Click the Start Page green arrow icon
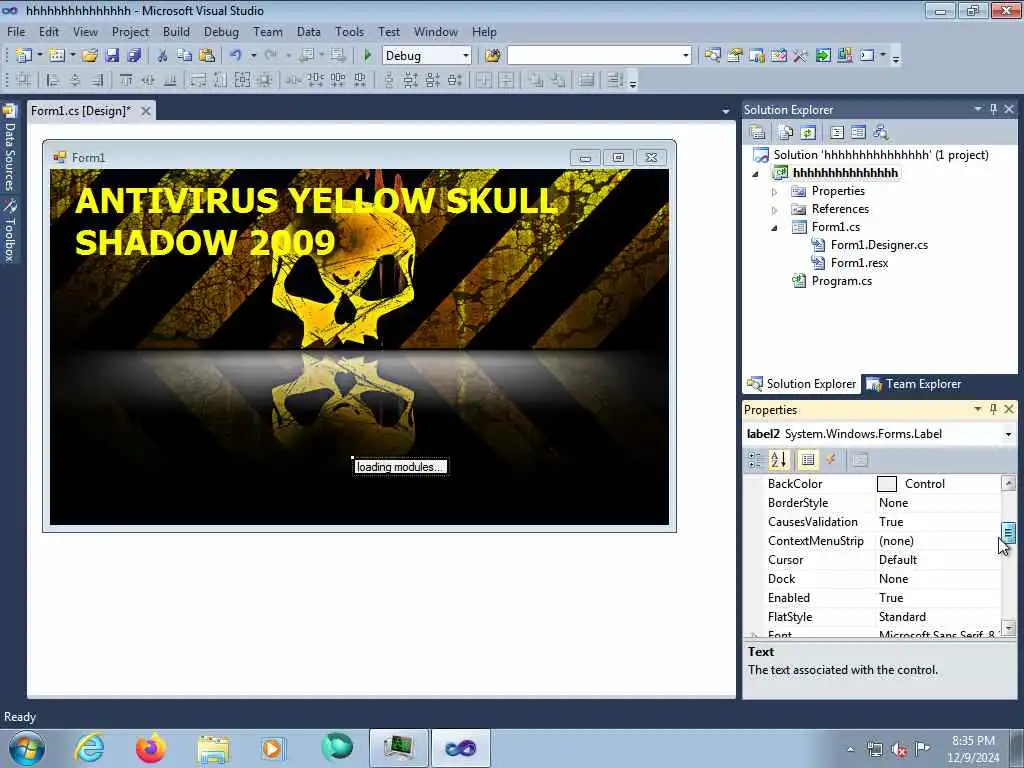 [823, 56]
